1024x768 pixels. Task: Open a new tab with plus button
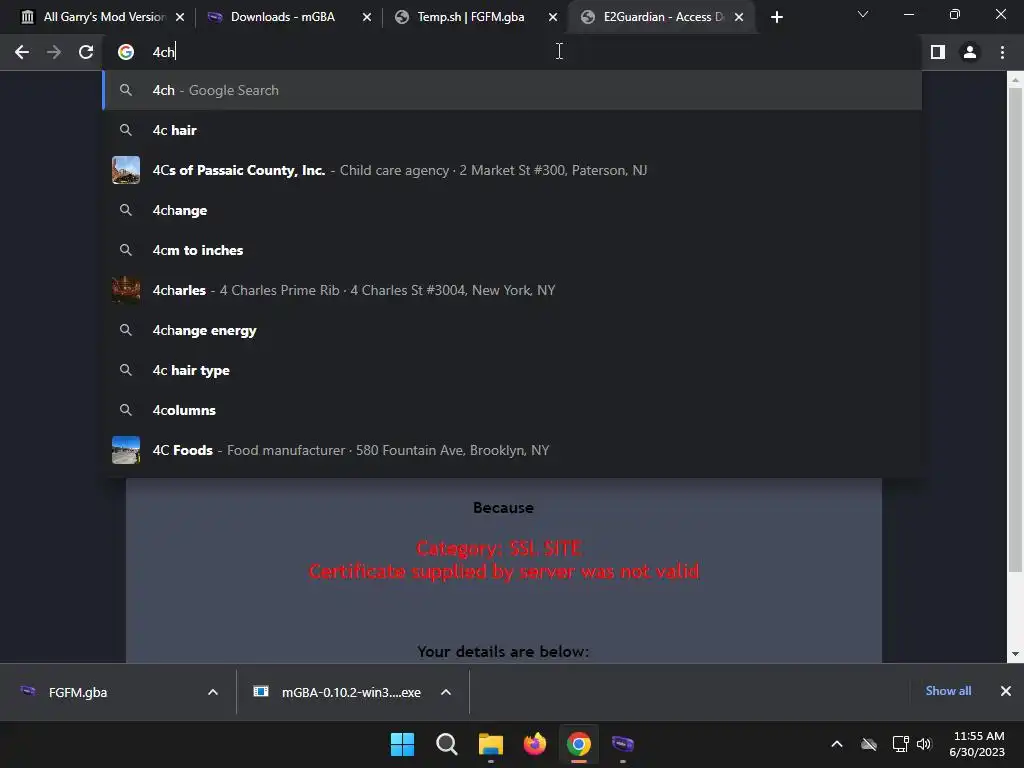[x=776, y=17]
